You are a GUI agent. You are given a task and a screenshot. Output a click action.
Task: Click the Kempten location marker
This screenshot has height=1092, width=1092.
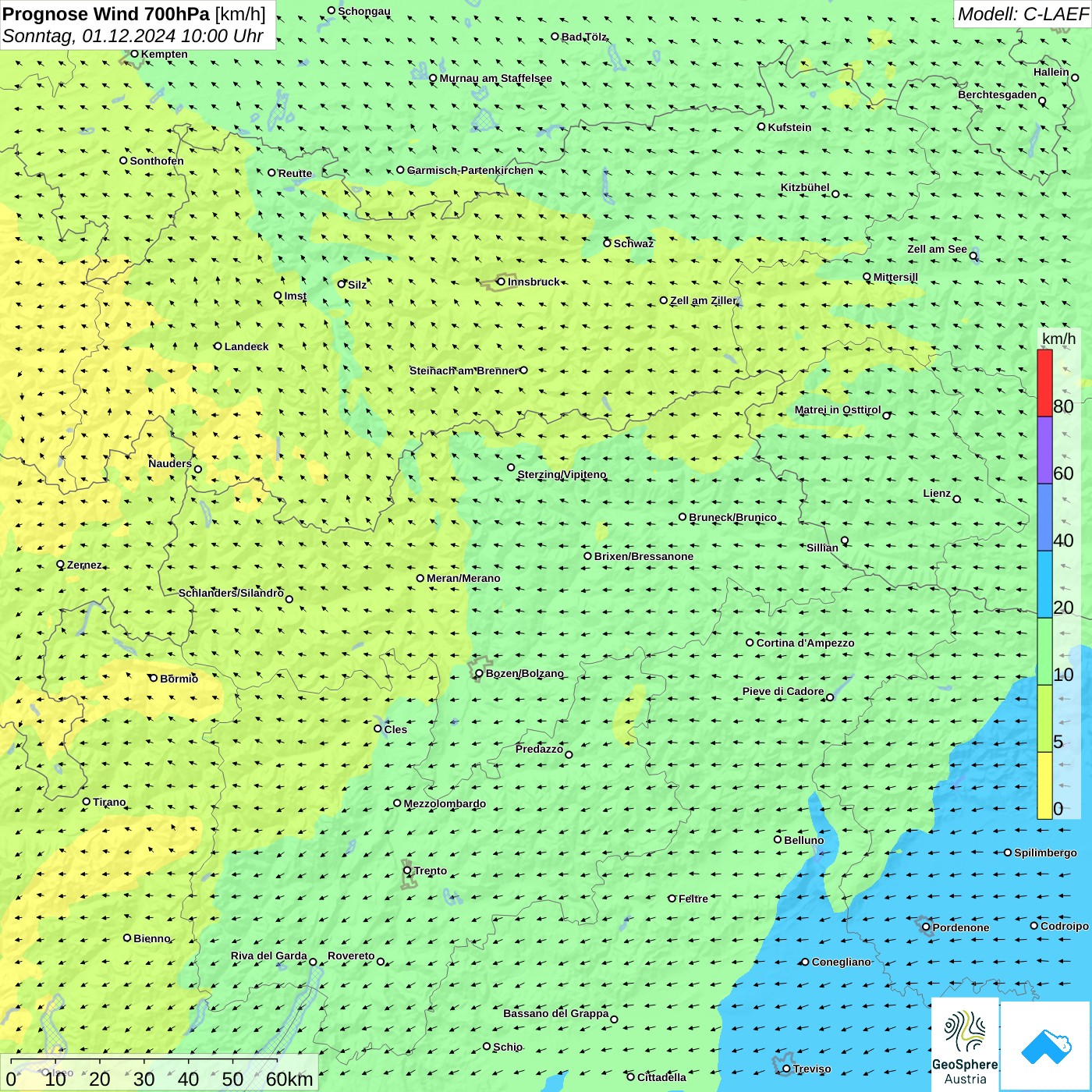point(134,54)
